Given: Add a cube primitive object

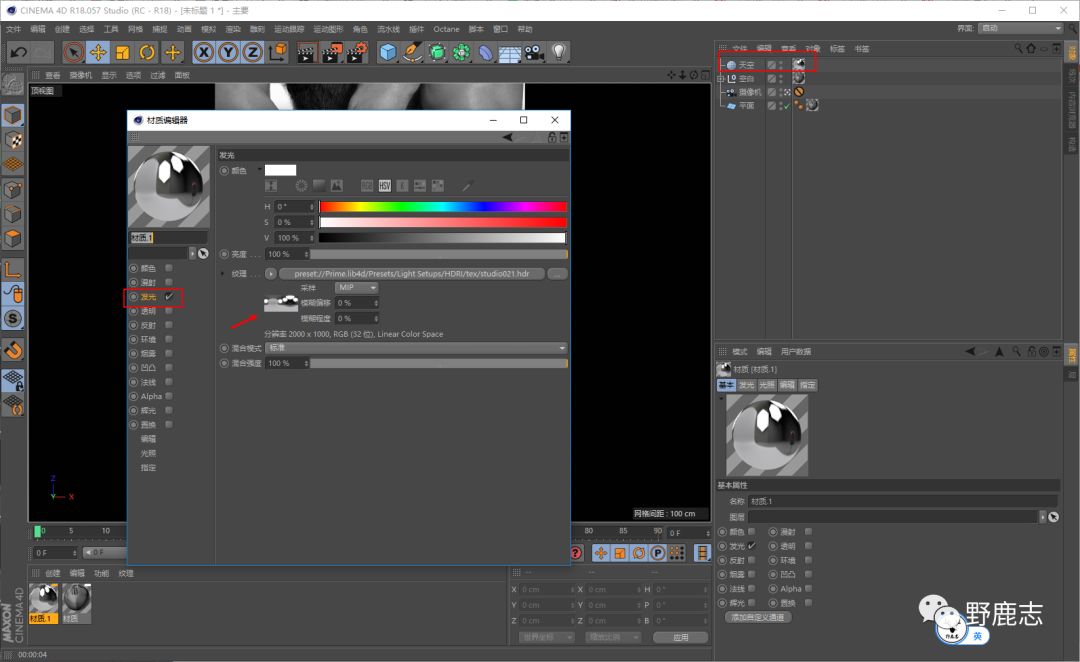Looking at the screenshot, I should 388,52.
